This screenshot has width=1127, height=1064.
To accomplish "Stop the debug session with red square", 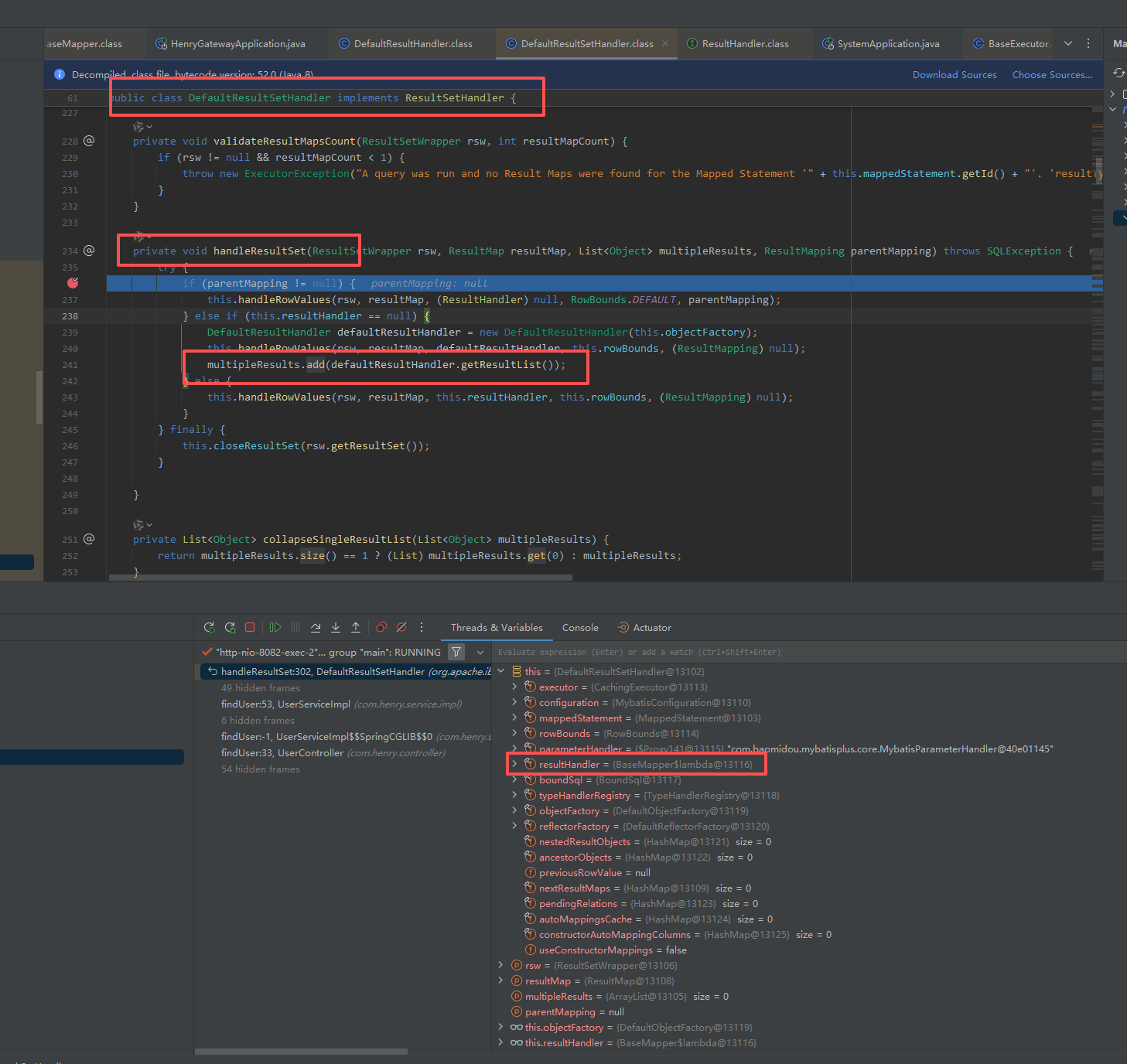I will [x=250, y=627].
